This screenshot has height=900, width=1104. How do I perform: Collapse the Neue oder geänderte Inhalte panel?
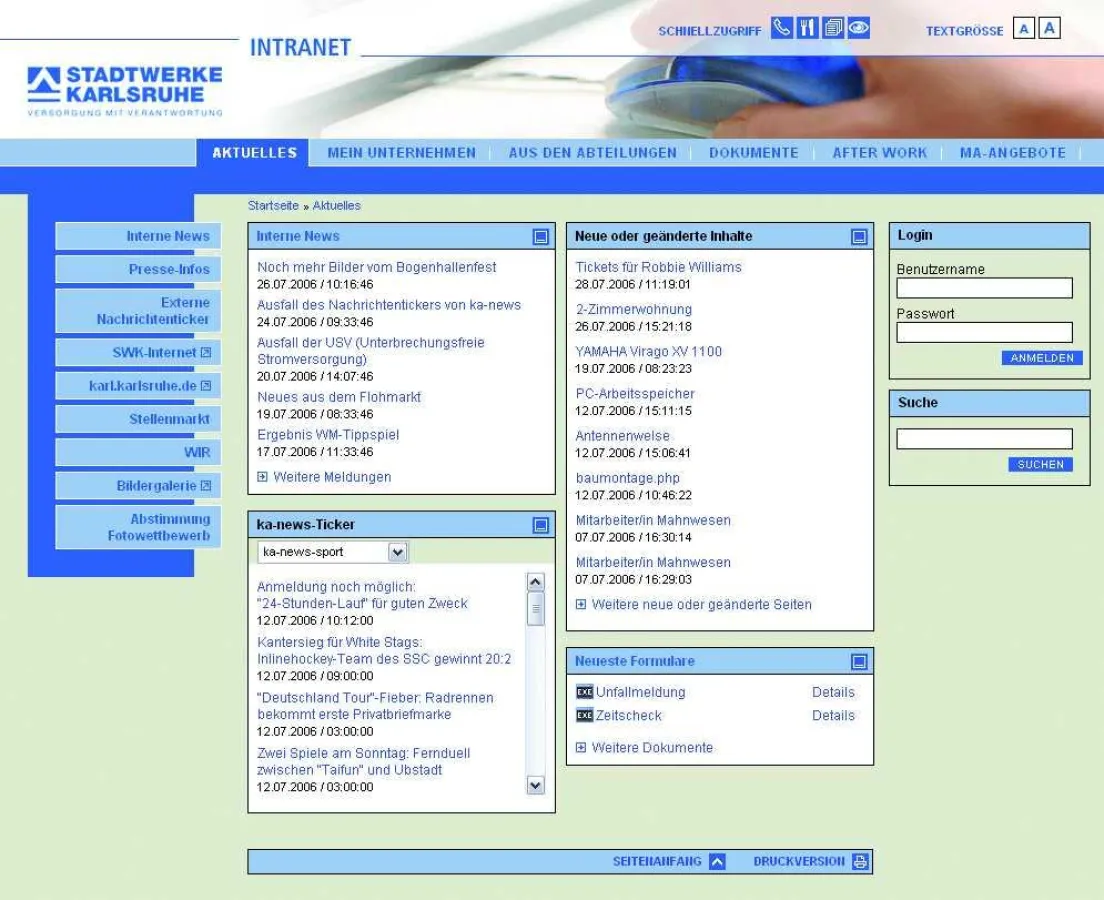point(859,236)
